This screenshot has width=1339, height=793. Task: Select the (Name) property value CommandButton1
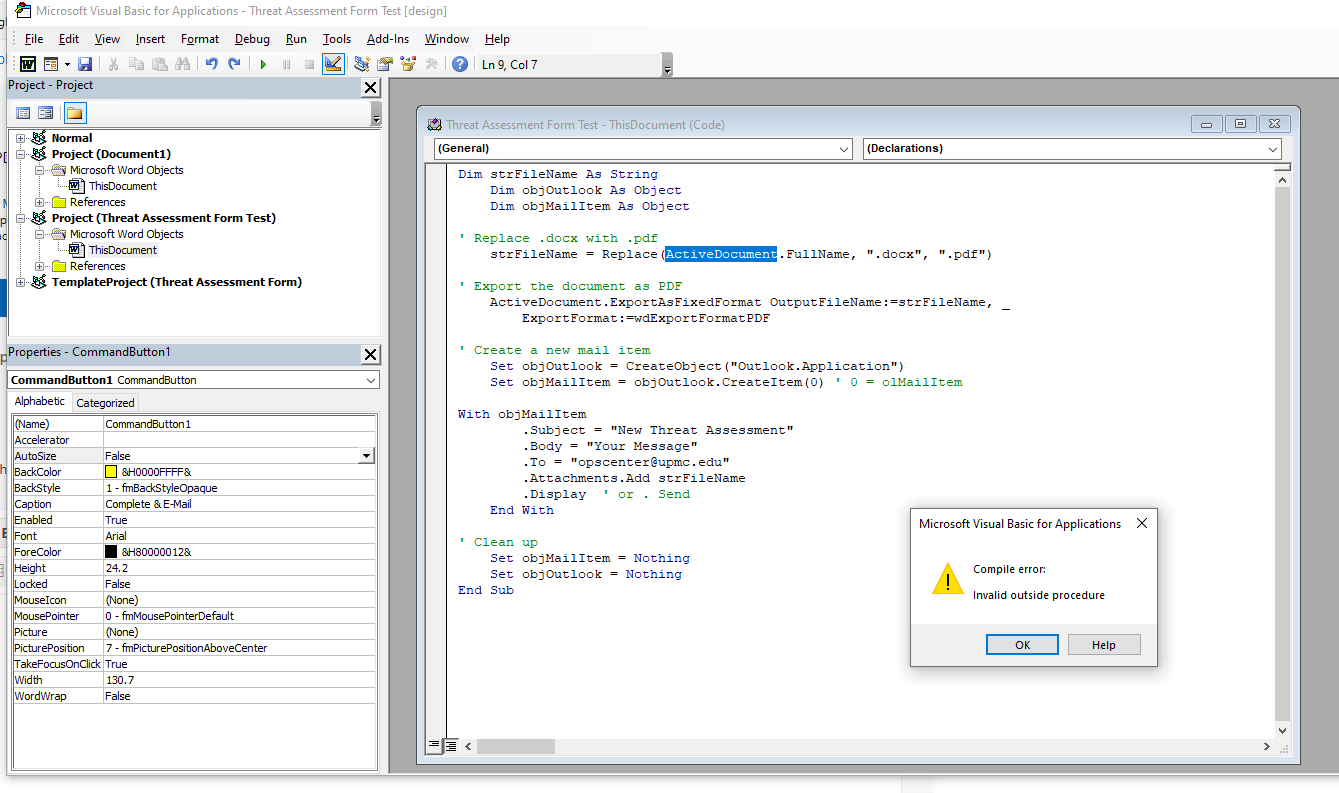pos(239,424)
